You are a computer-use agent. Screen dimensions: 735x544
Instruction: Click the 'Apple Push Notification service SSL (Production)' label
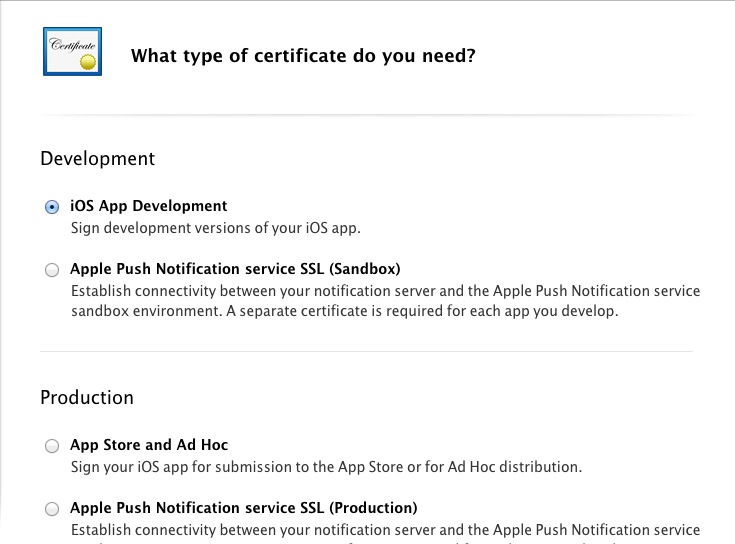tap(244, 508)
